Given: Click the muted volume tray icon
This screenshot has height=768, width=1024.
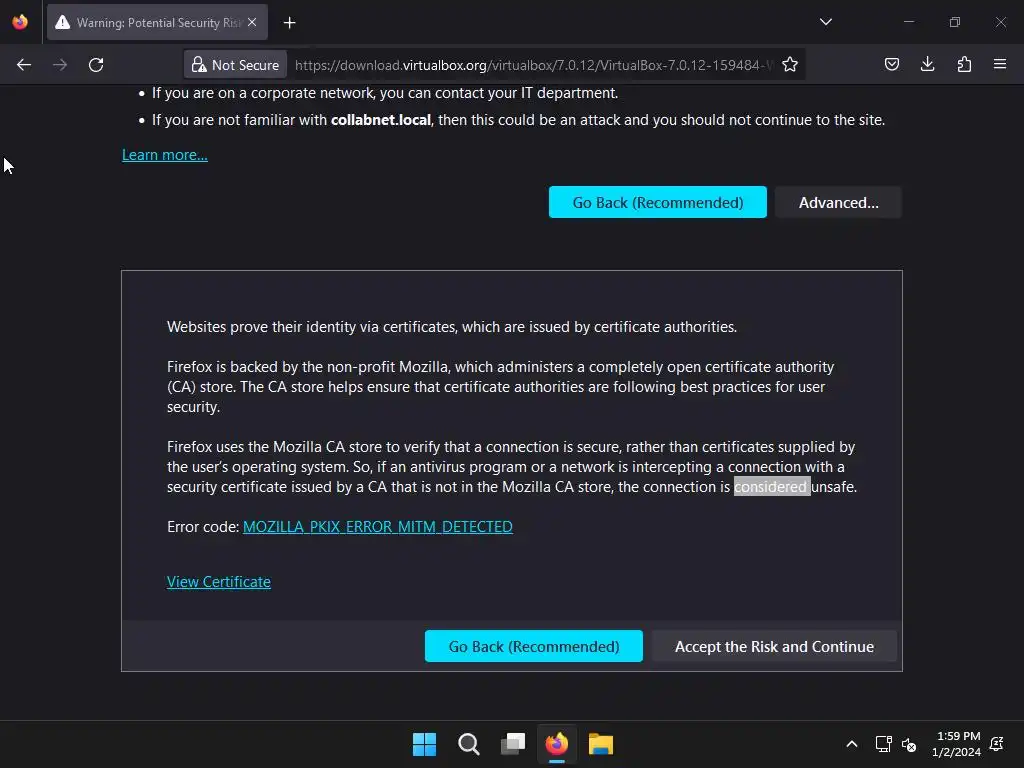Looking at the screenshot, I should coord(908,744).
